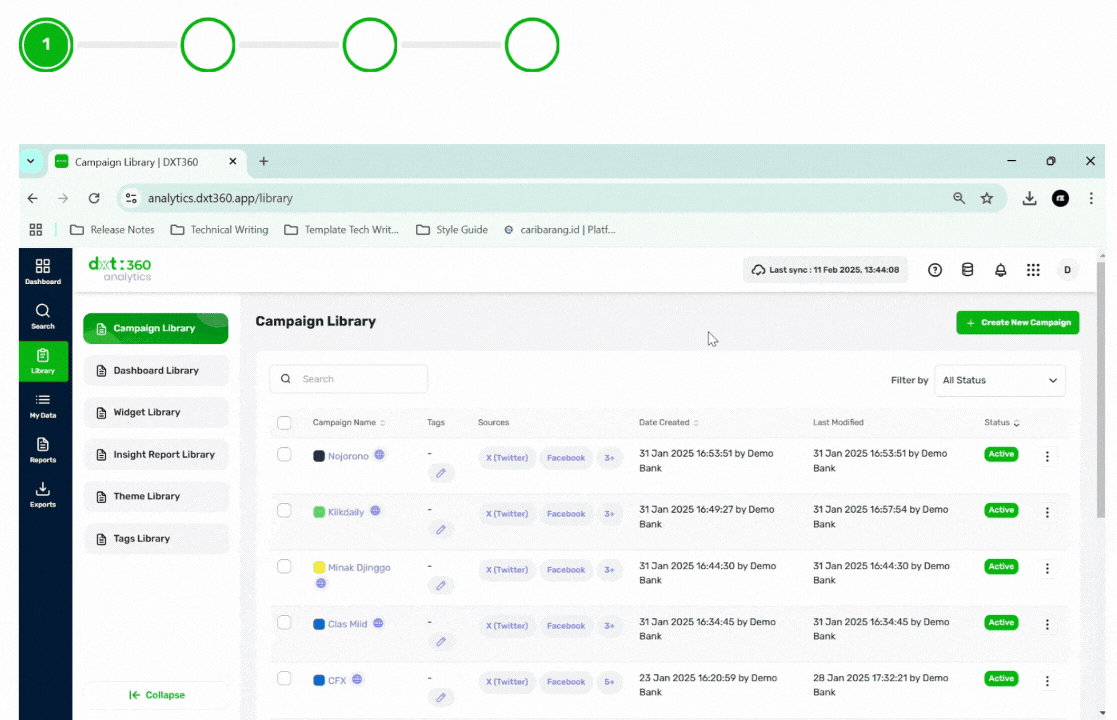Open Theme Library
This screenshot has width=1117, height=720.
pos(155,496)
